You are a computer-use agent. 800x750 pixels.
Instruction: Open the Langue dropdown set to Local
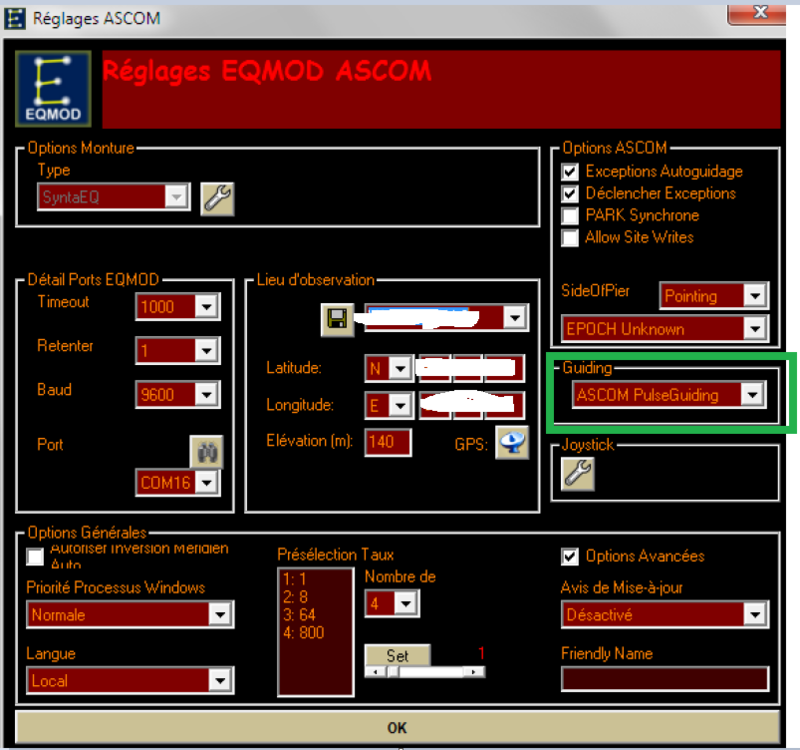point(221,681)
